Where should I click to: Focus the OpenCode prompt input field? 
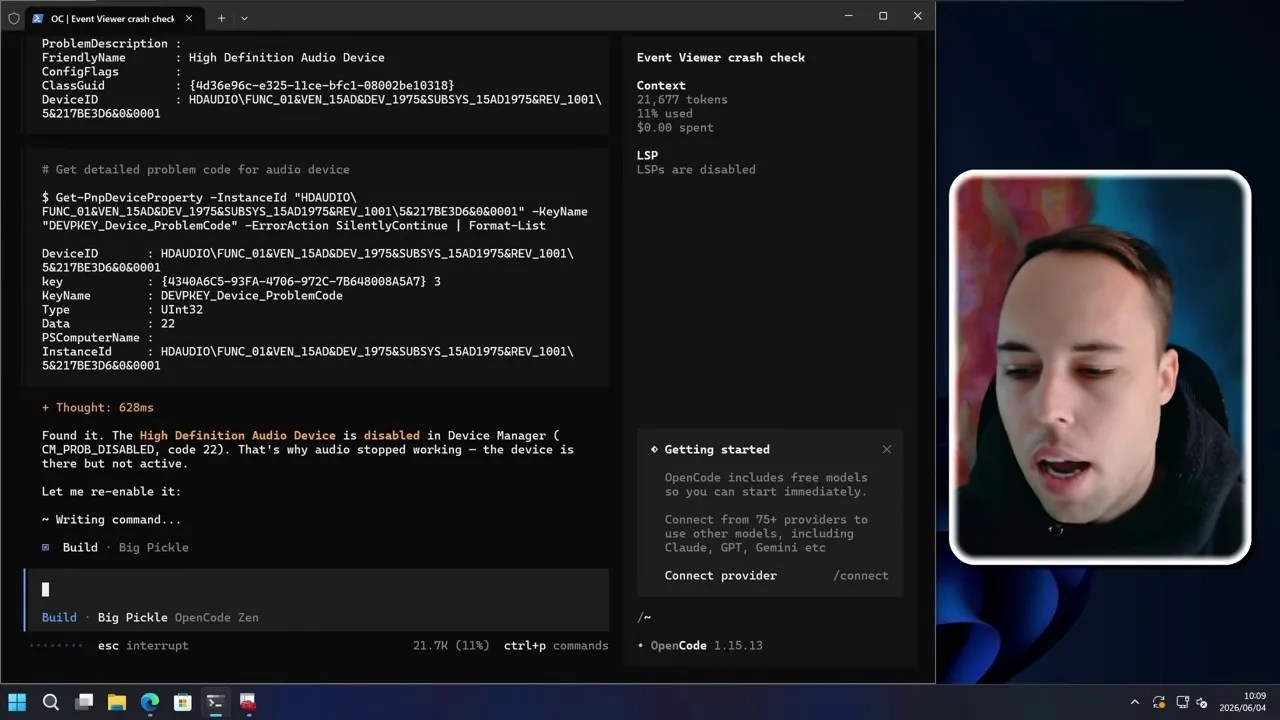[x=317, y=589]
